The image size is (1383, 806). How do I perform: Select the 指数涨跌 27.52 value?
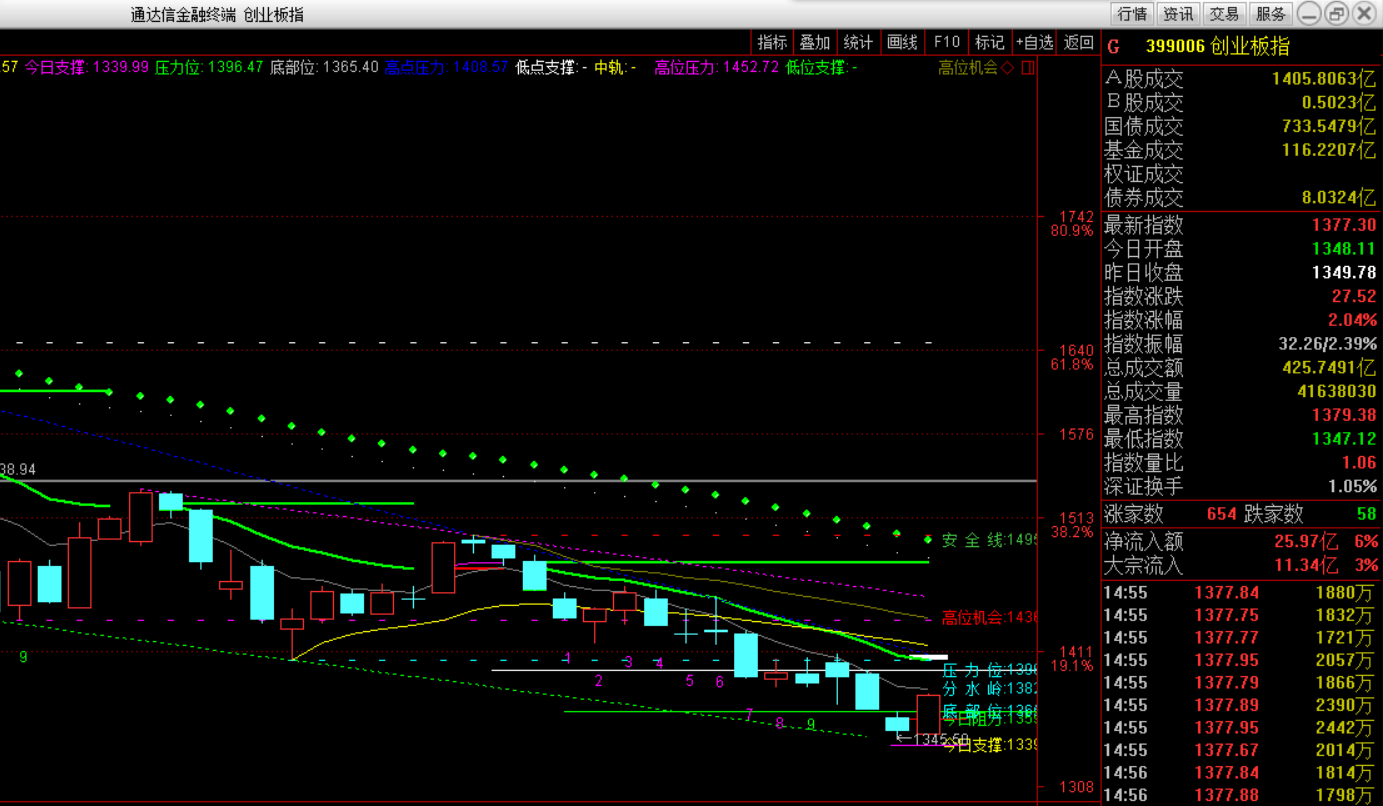[x=1354, y=297]
